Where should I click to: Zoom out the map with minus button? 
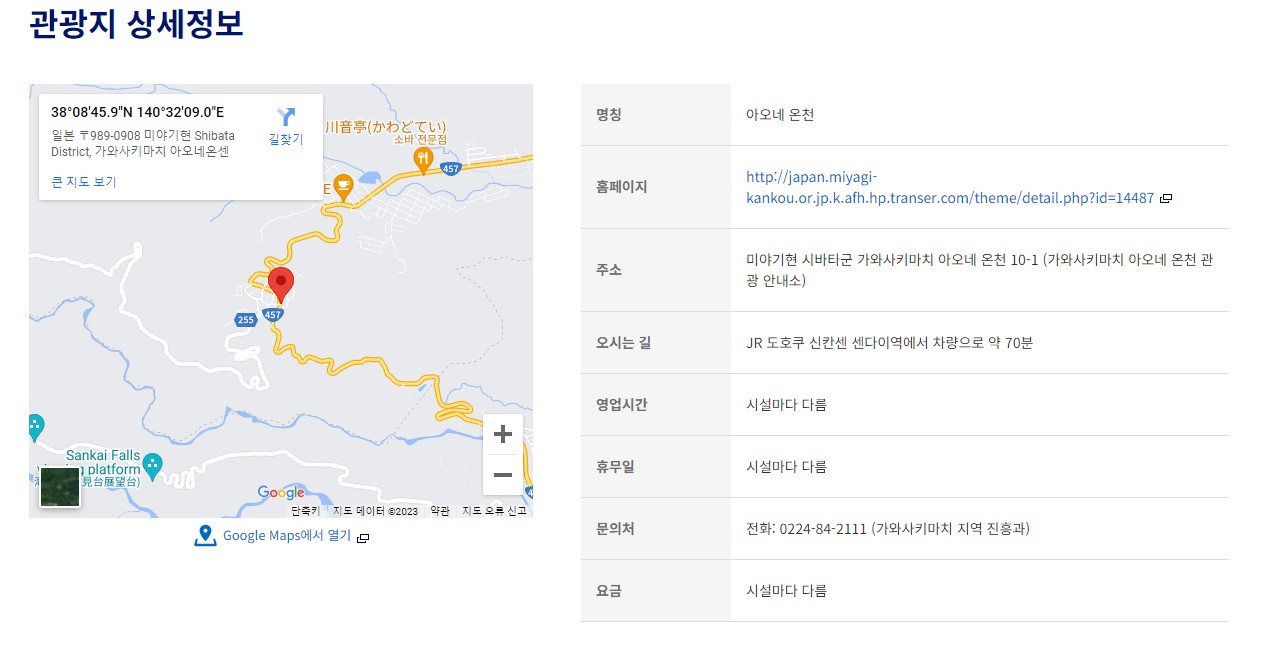[x=503, y=475]
